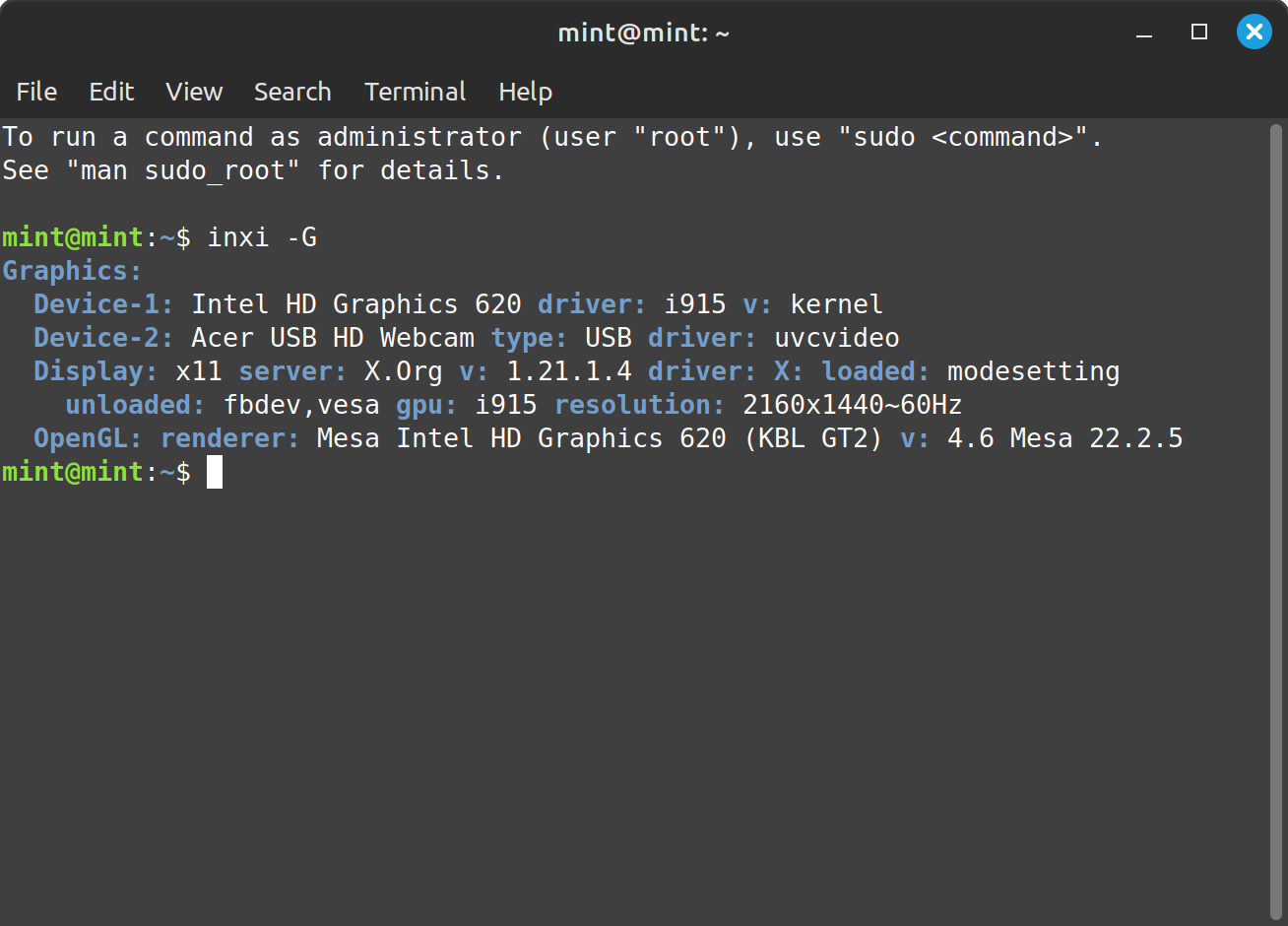The width and height of the screenshot is (1288, 926).
Task: Click the "OpenGL:" label
Action: (88, 438)
